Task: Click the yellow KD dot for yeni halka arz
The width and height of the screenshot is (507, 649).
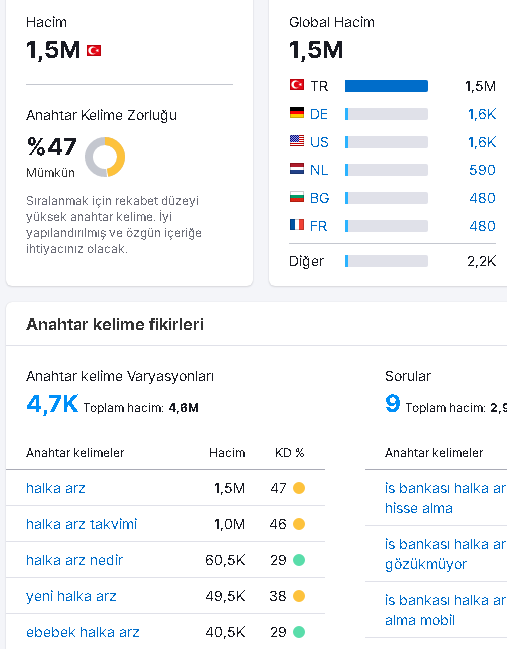Action: [x=299, y=596]
